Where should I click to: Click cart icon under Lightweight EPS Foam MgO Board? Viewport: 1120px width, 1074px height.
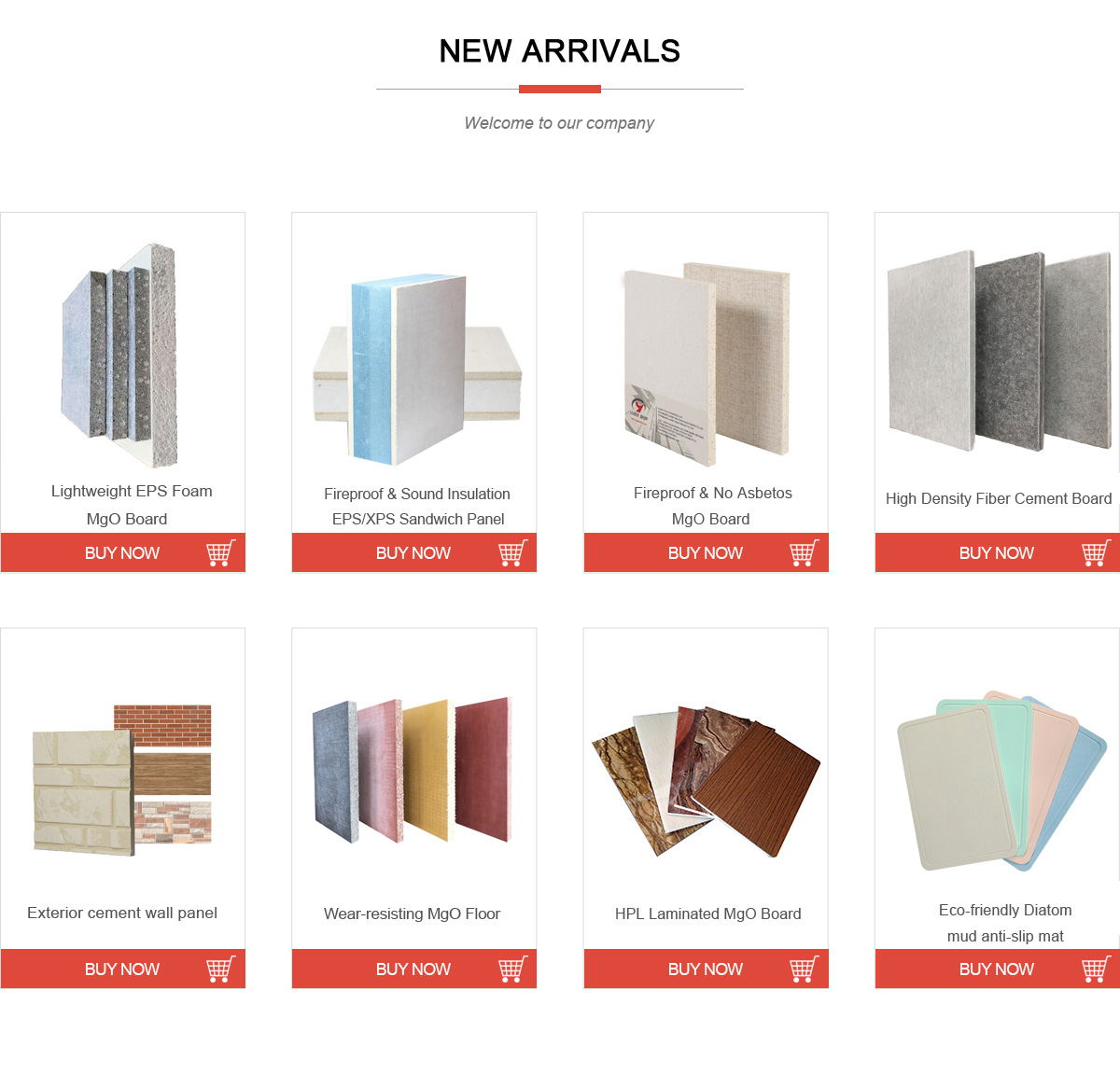point(221,552)
